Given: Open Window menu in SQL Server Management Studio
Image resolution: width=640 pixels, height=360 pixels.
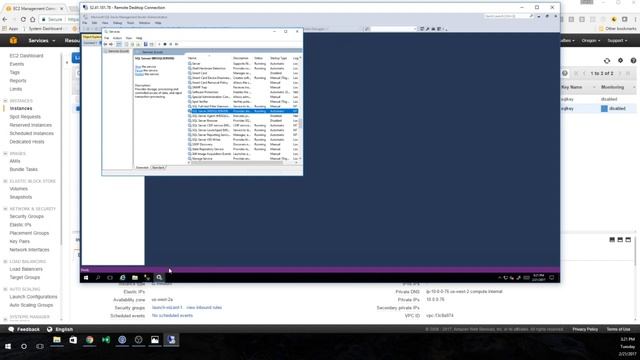Looking at the screenshot, I should [144, 23].
